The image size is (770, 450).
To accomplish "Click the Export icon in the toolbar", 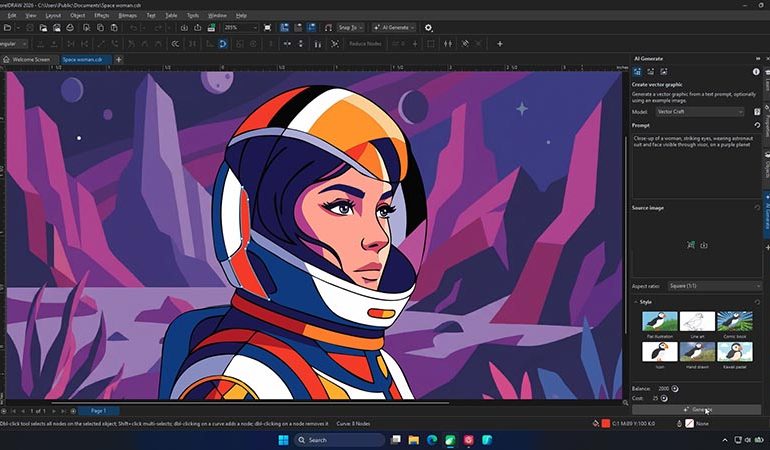I will click(x=197, y=28).
